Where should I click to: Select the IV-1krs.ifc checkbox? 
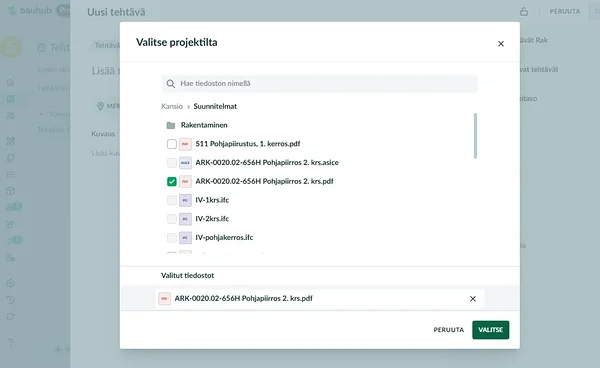pos(172,200)
